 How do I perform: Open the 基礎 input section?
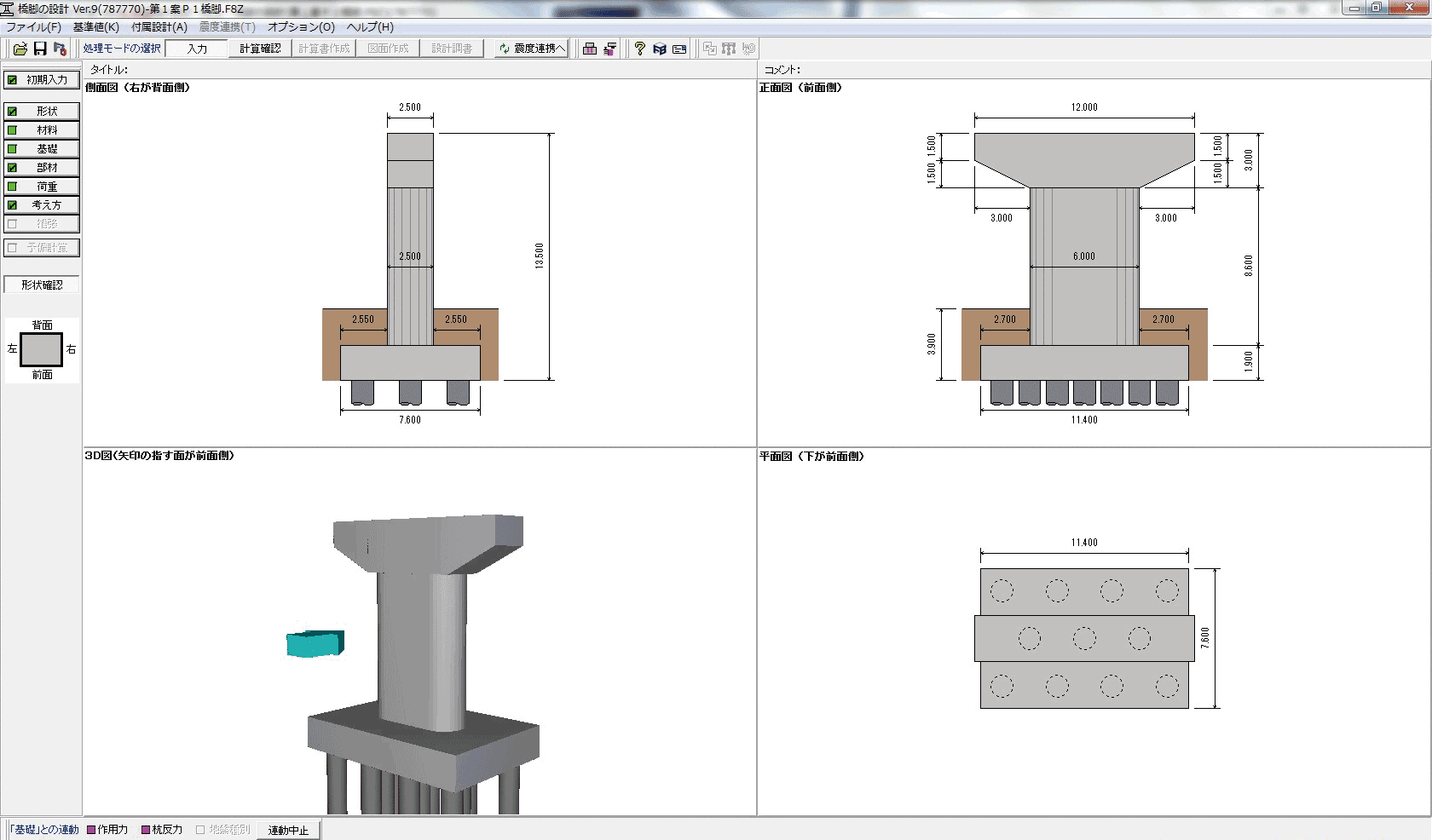42,149
